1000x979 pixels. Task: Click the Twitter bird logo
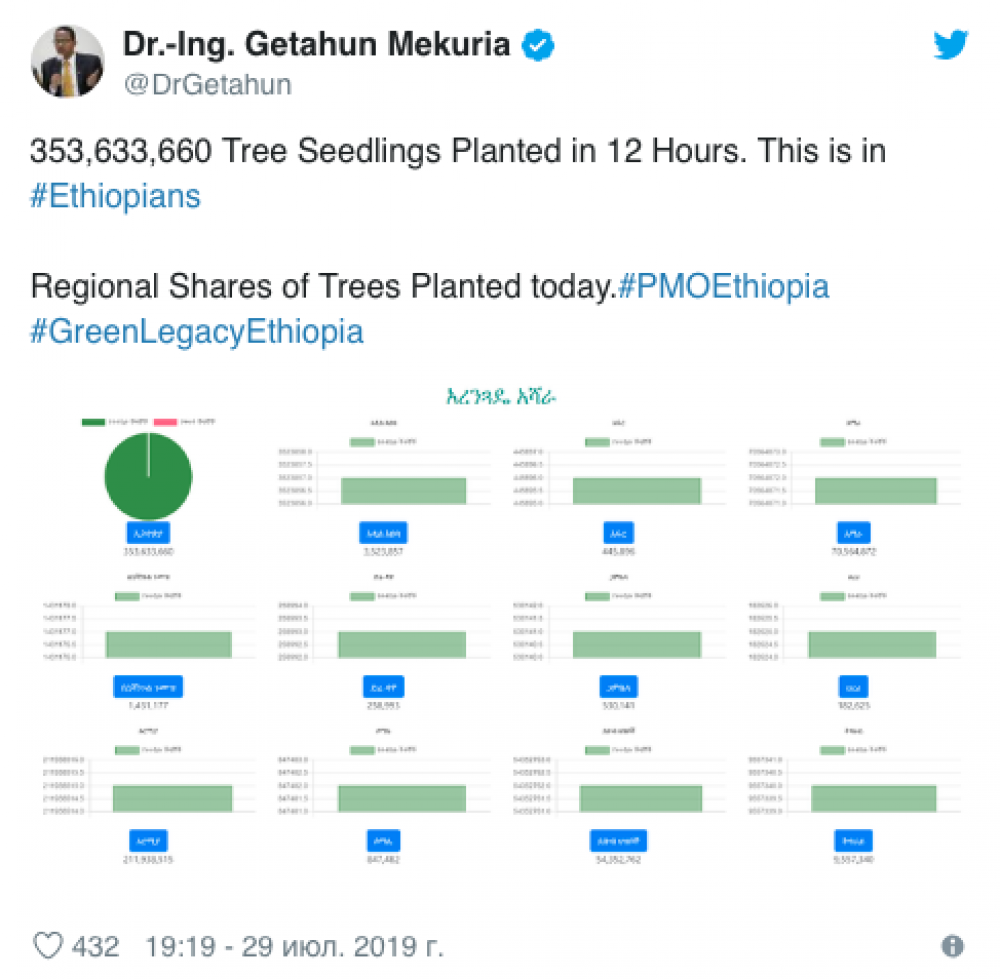click(x=951, y=45)
